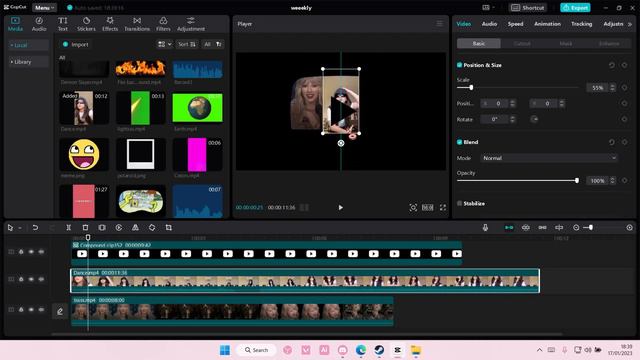Hide the Dance.mp4 track with eye icon
Screen dimensions: 640x360
pos(31,279)
